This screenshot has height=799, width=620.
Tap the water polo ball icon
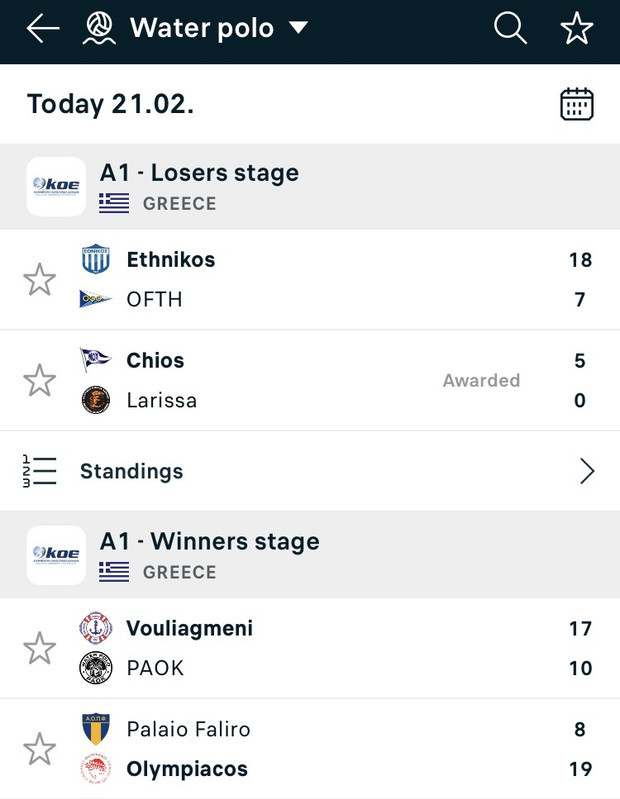[99, 28]
